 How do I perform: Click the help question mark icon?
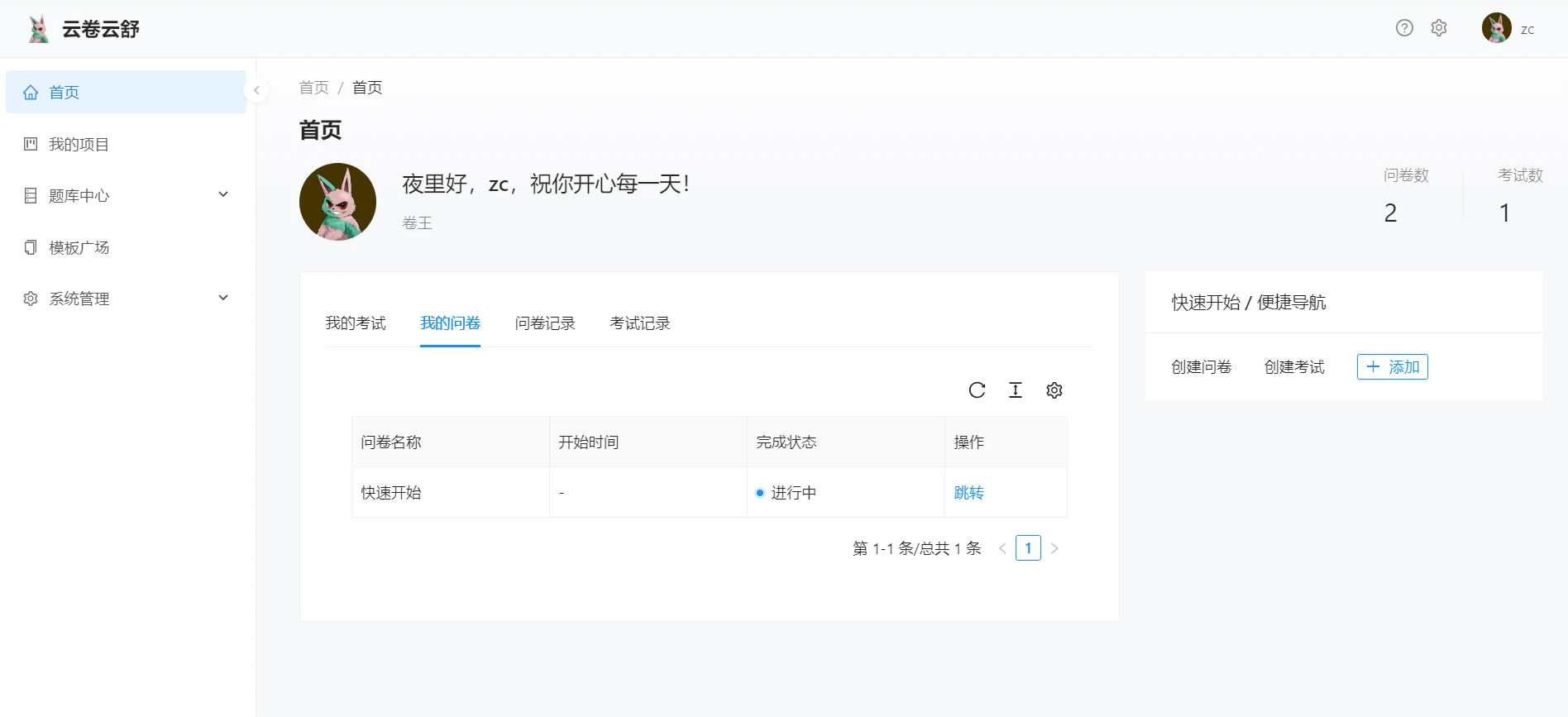tap(1404, 28)
